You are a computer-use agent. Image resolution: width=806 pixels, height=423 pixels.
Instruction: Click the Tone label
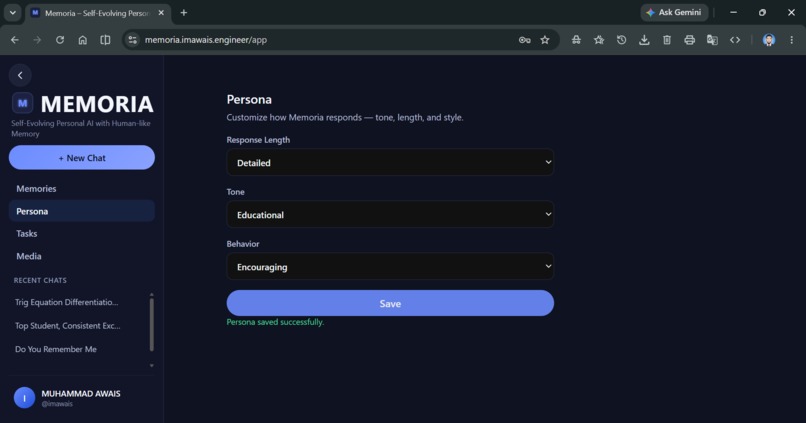(235, 192)
